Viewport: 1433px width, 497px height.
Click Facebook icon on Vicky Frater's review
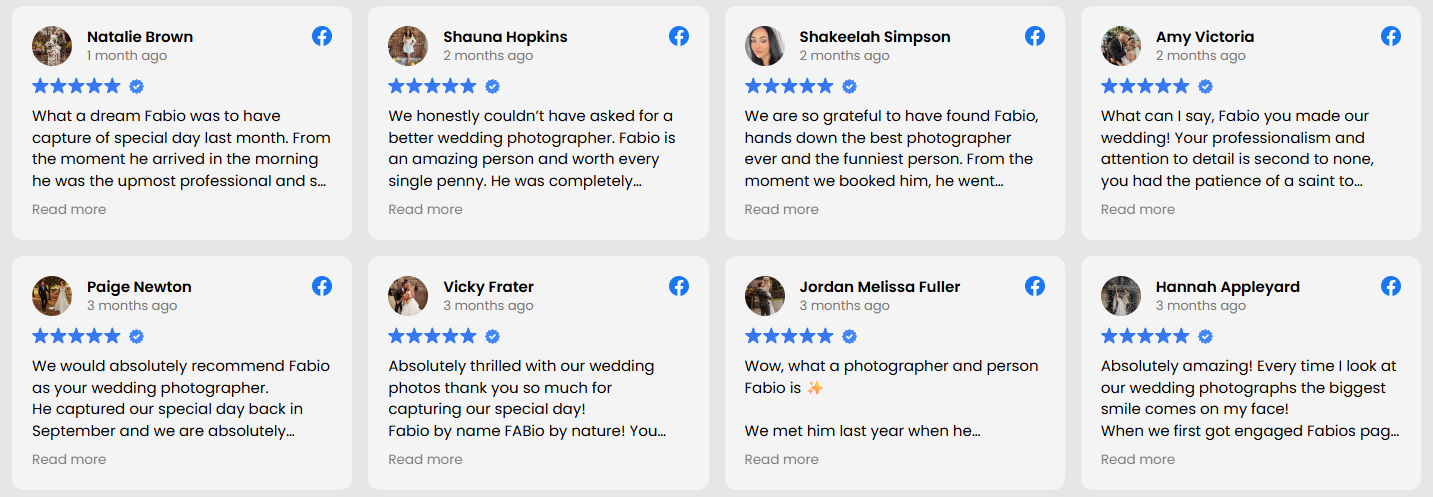point(679,286)
